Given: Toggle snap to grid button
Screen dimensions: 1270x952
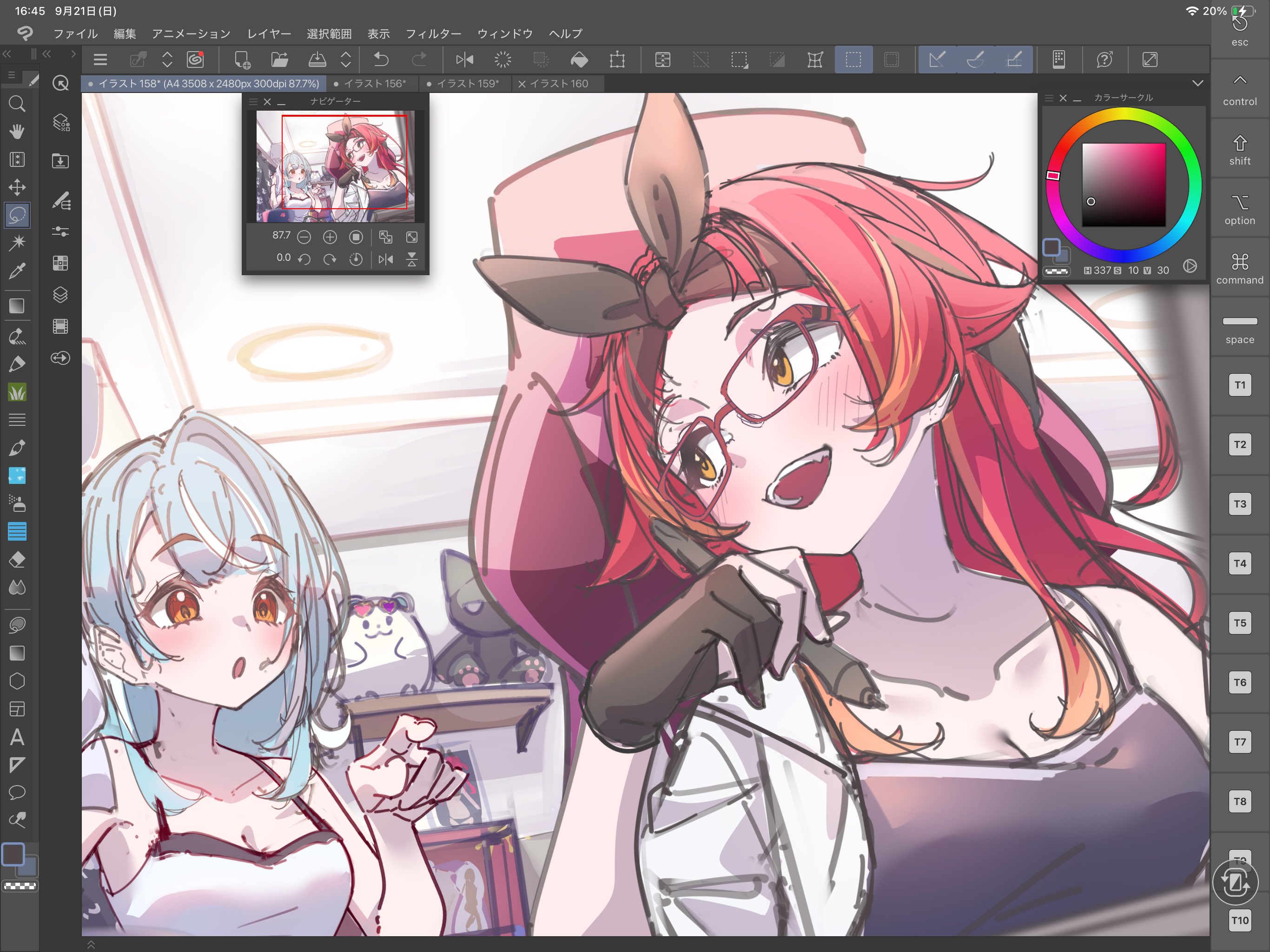Looking at the screenshot, I should 1014,59.
